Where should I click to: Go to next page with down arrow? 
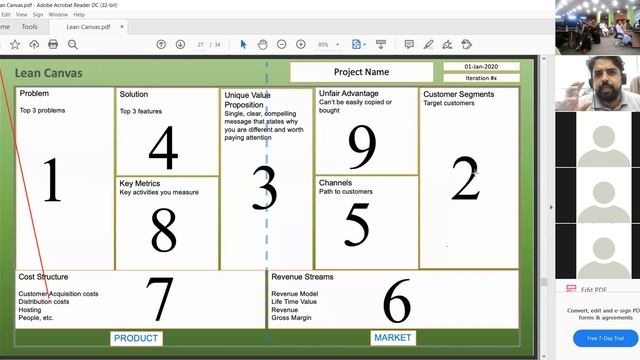click(180, 44)
